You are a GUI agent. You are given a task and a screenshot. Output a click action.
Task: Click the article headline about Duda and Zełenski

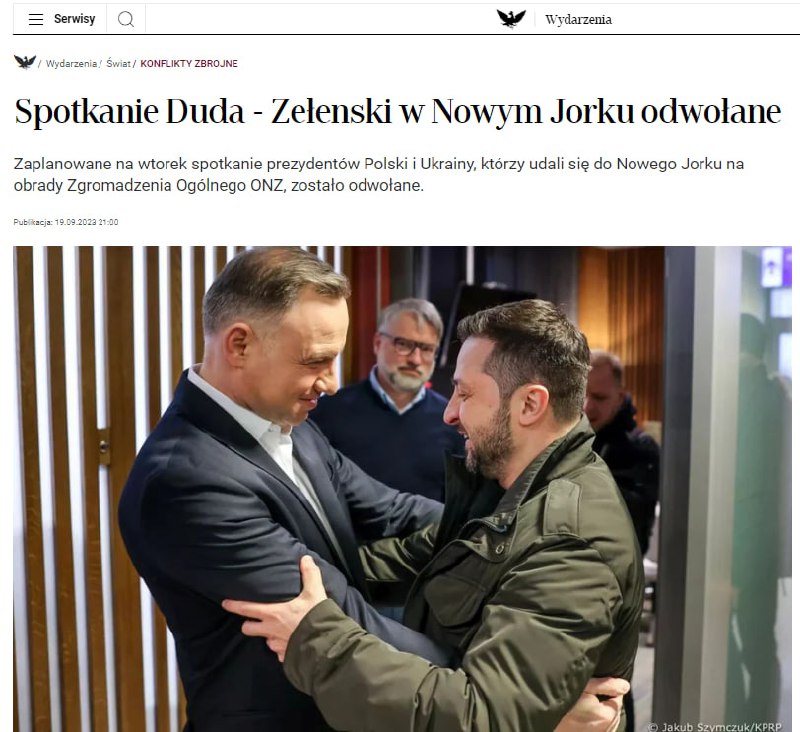coord(397,111)
